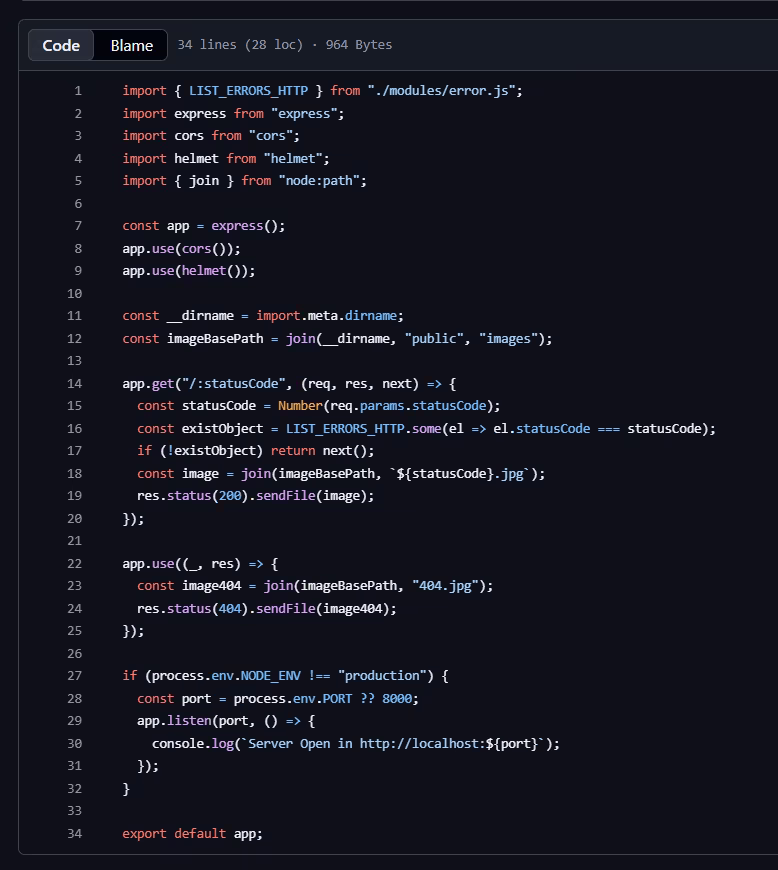Click line number 4
The height and width of the screenshot is (870, 778).
pyautogui.click(x=78, y=158)
